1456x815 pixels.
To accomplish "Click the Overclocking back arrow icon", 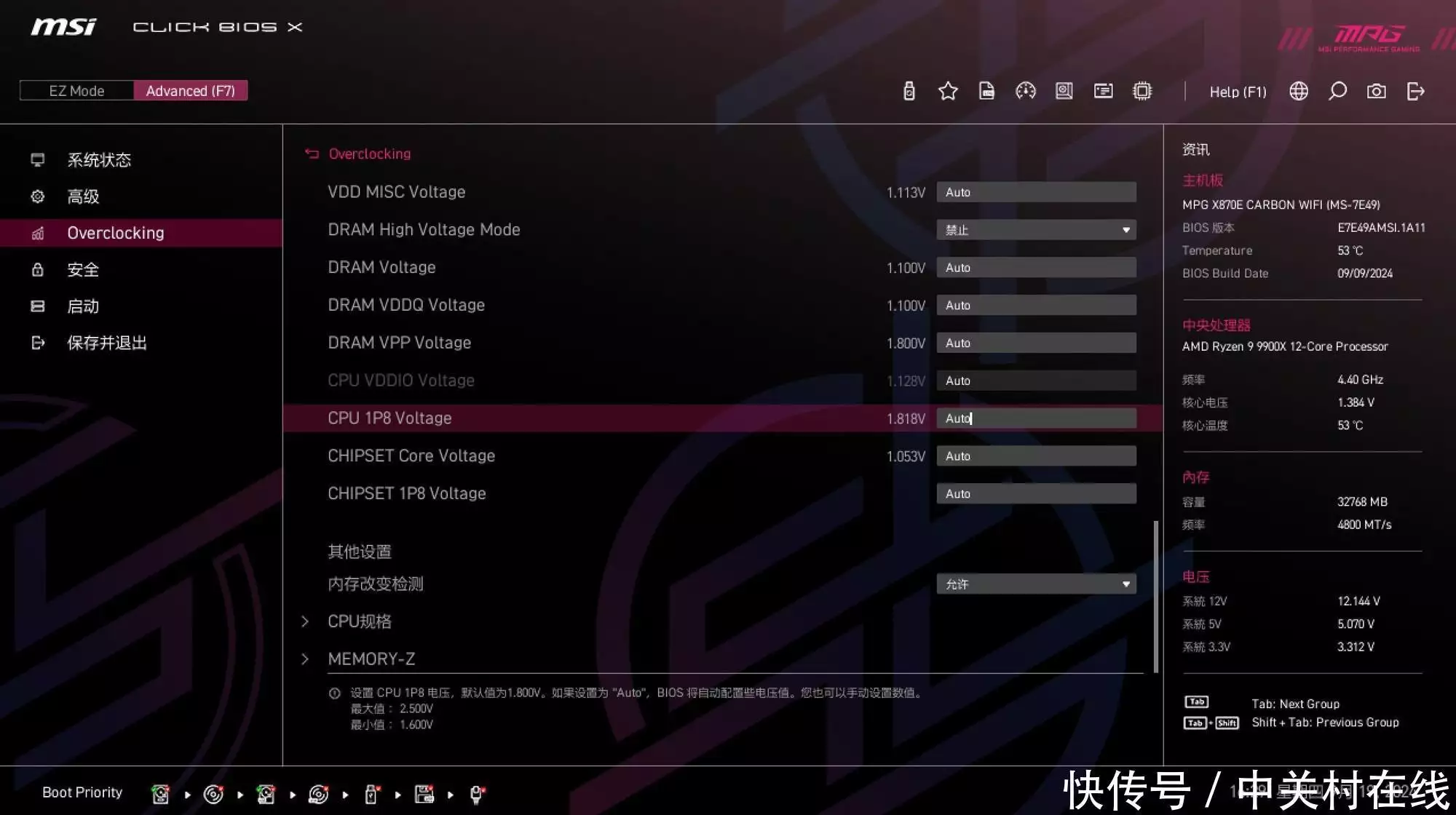I will pyautogui.click(x=312, y=154).
